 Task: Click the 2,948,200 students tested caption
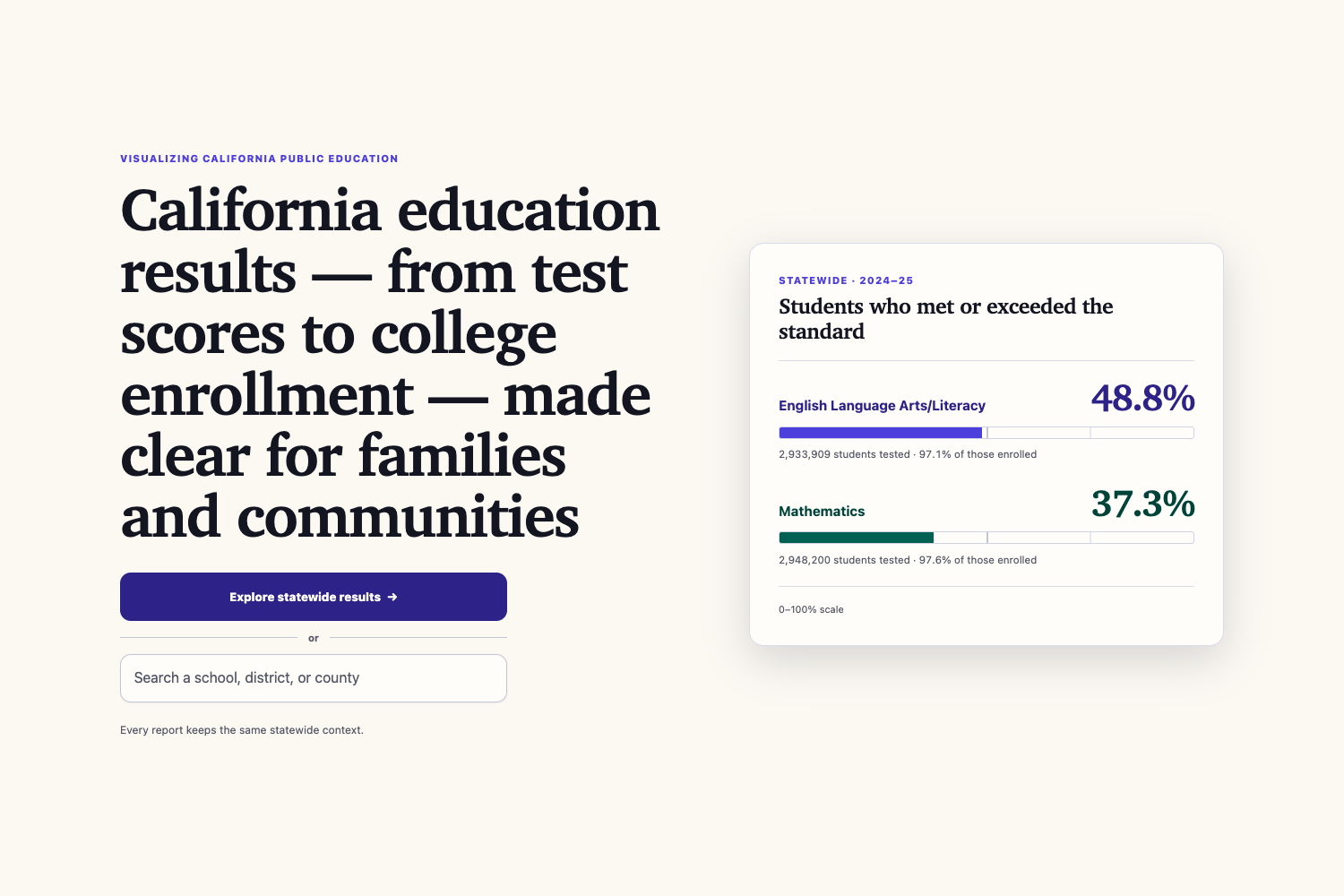click(x=908, y=560)
